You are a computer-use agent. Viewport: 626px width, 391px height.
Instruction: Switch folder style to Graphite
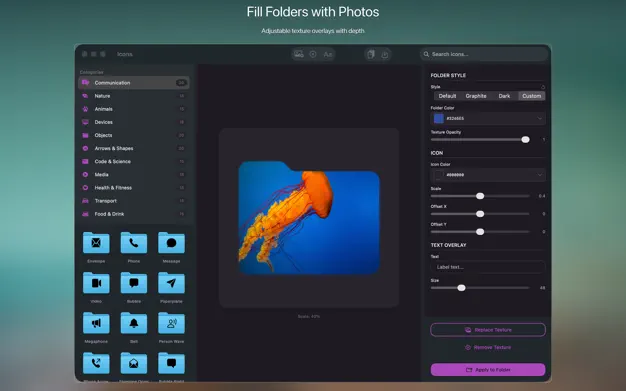tap(476, 96)
